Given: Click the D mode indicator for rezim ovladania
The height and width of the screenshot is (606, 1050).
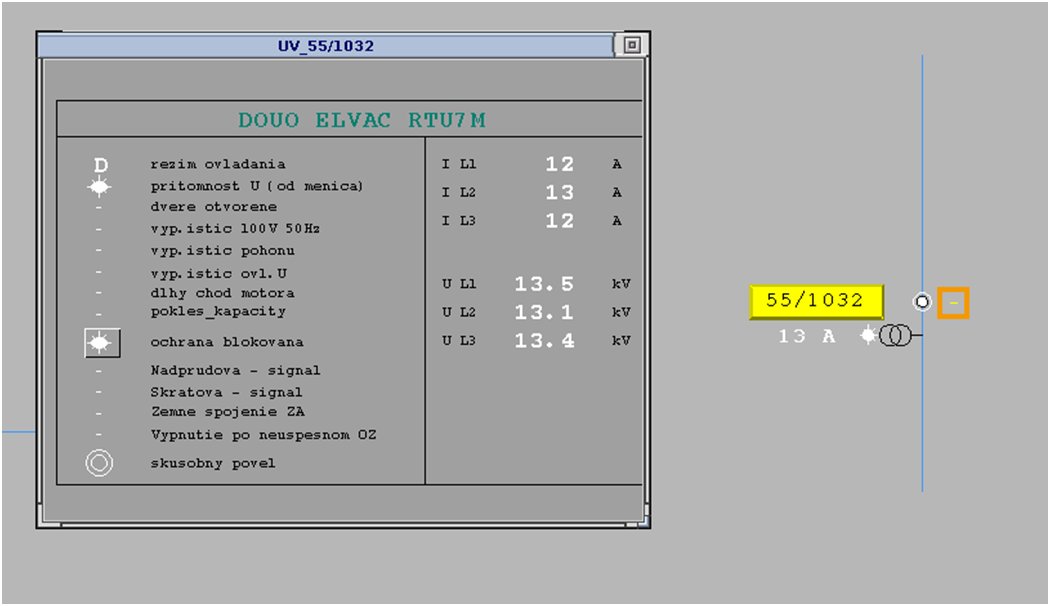Looking at the screenshot, I should click(x=100, y=165).
